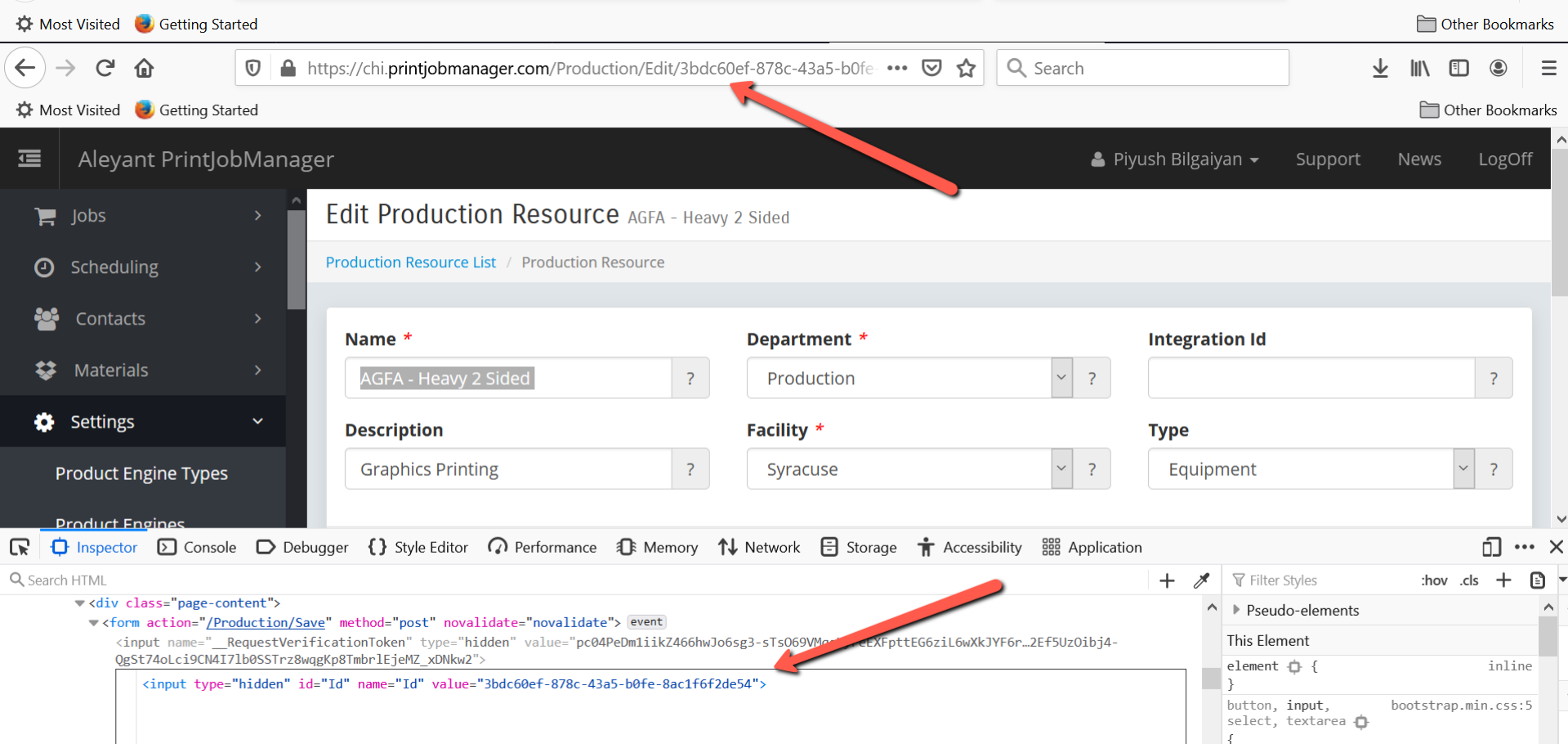Expand the Scheduling sidebar menu
The height and width of the screenshot is (744, 1568).
click(143, 267)
